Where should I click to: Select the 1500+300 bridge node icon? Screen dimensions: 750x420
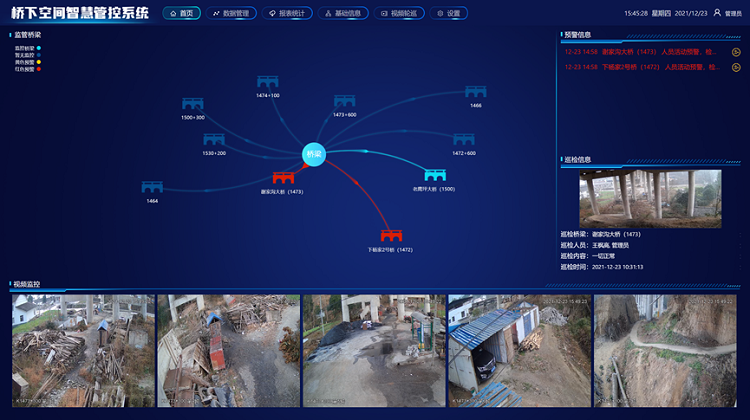pos(193,104)
